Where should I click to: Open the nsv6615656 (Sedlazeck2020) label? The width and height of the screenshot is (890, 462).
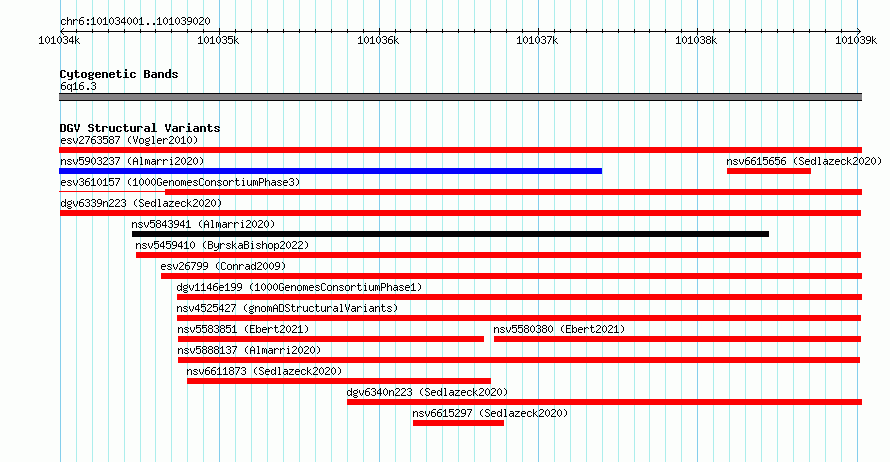coord(804,161)
